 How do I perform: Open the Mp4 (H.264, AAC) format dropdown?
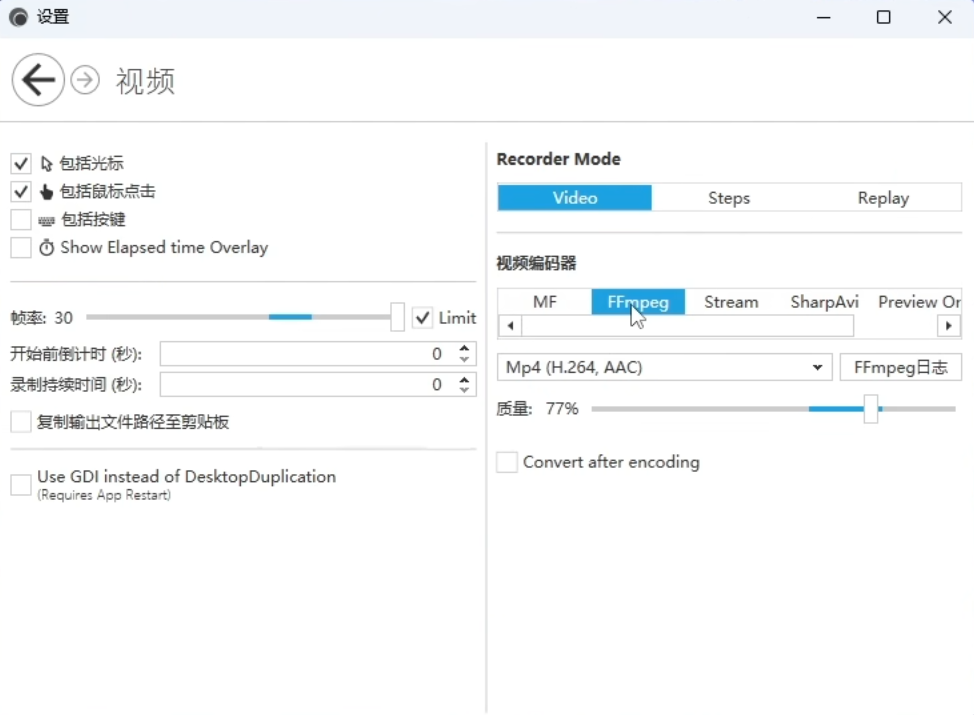tap(664, 367)
